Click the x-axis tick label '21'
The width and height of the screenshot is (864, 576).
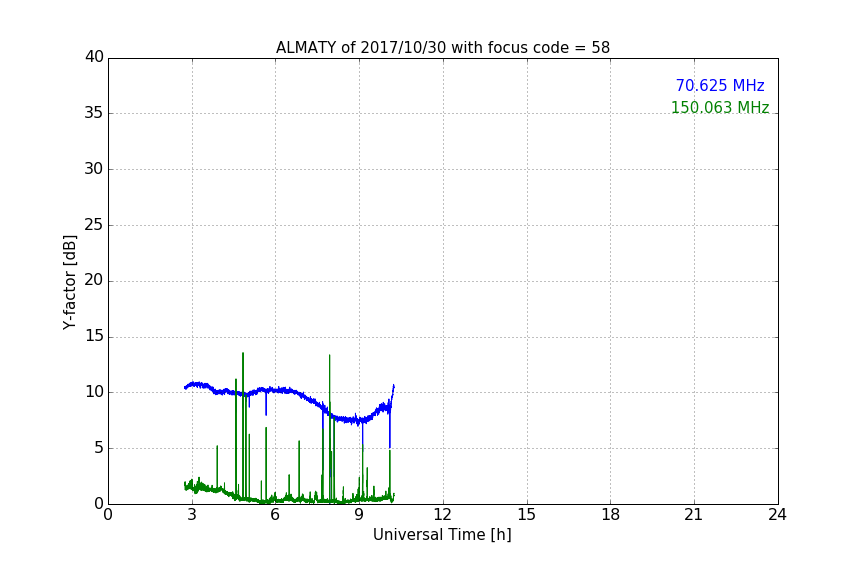coord(694,515)
